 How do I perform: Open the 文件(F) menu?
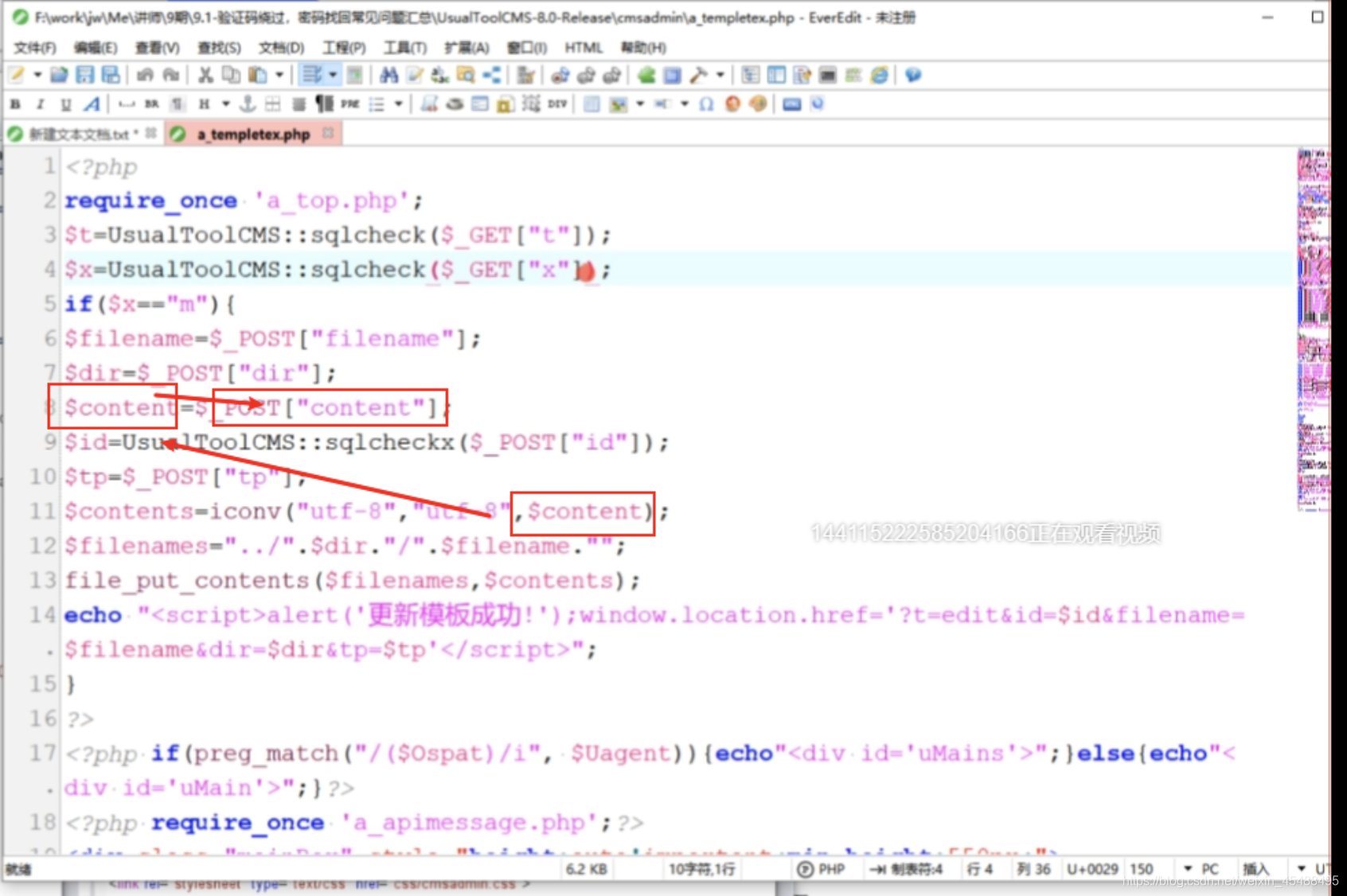35,48
